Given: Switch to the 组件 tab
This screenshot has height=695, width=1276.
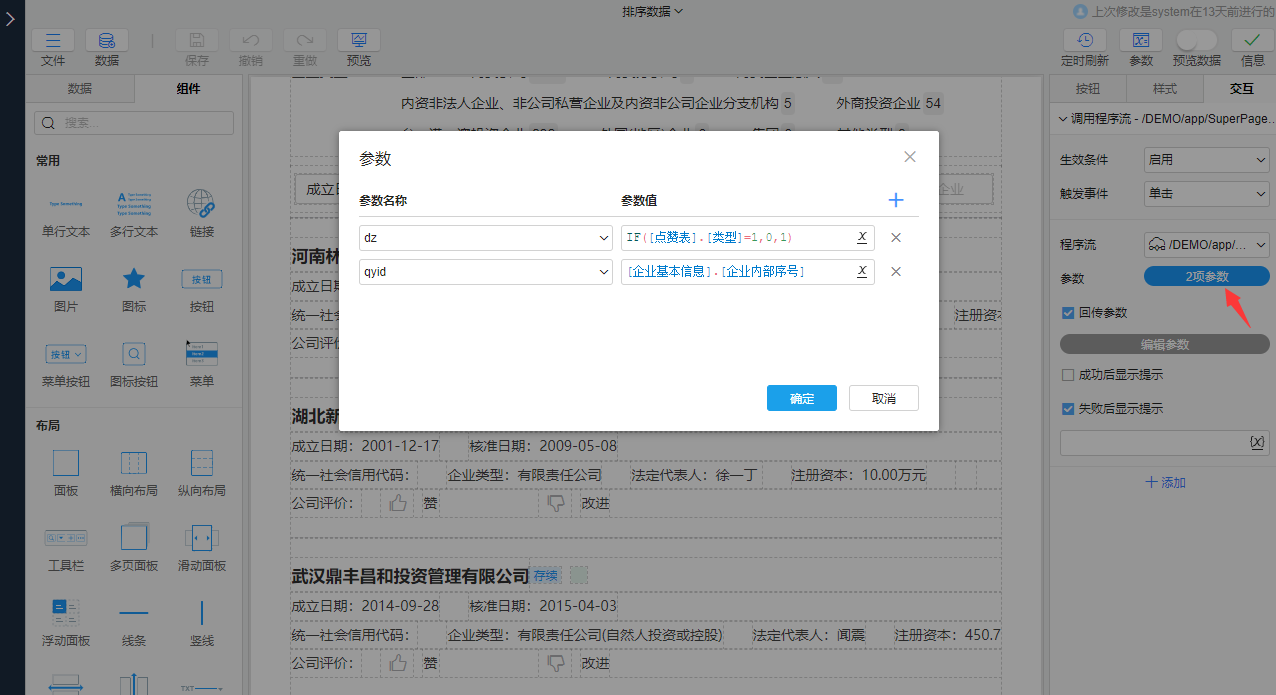Looking at the screenshot, I should point(187,88).
